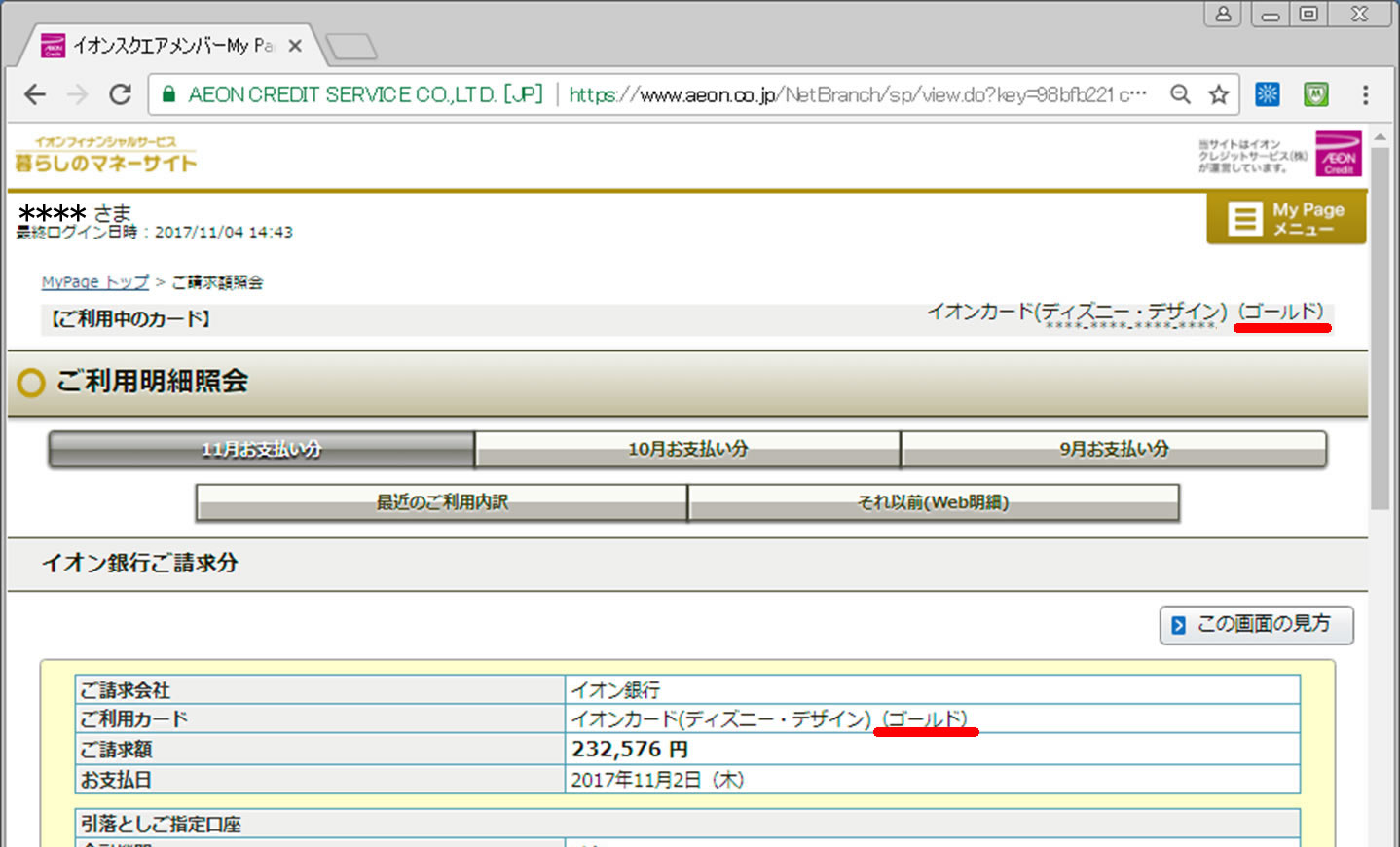Viewport: 1400px width, 847px height.
Task: Go back with the browser back arrow
Action: pyautogui.click(x=35, y=94)
